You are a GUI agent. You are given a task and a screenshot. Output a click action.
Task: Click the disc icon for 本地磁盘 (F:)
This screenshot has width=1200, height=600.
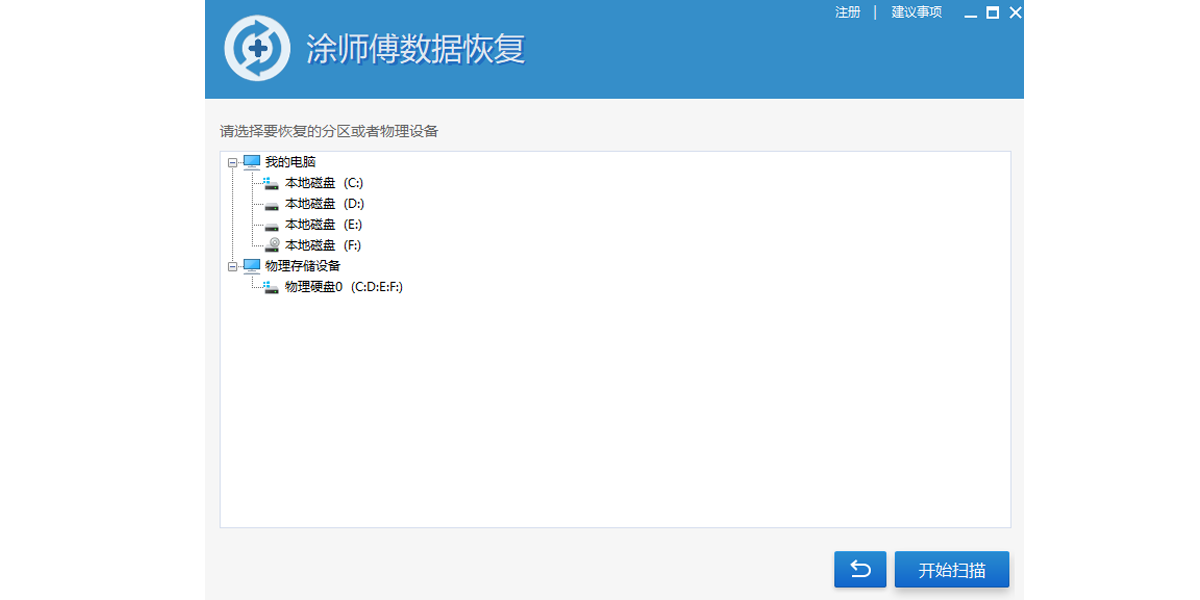coord(271,245)
